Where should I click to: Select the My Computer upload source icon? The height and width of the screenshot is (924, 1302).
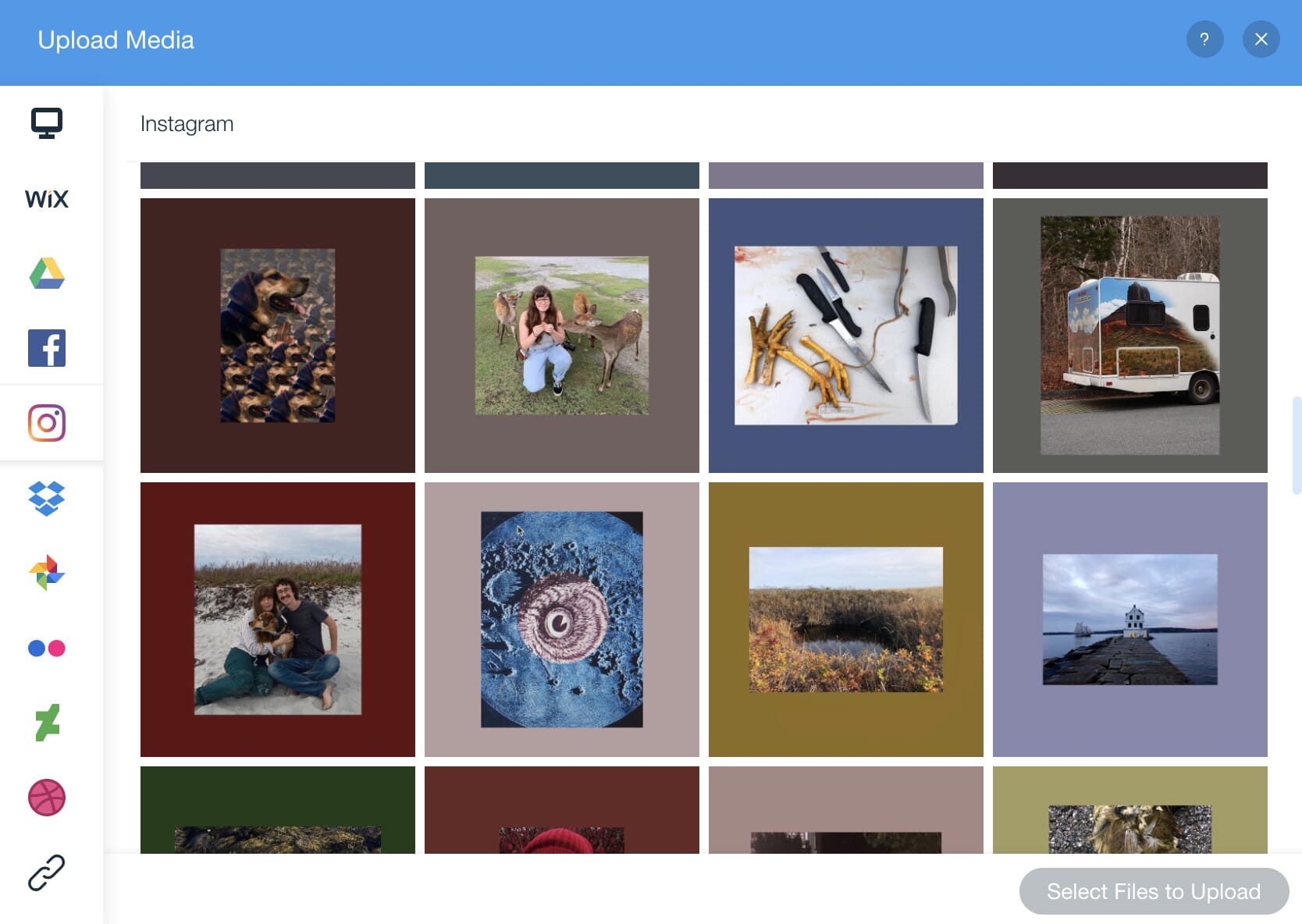pyautogui.click(x=47, y=123)
